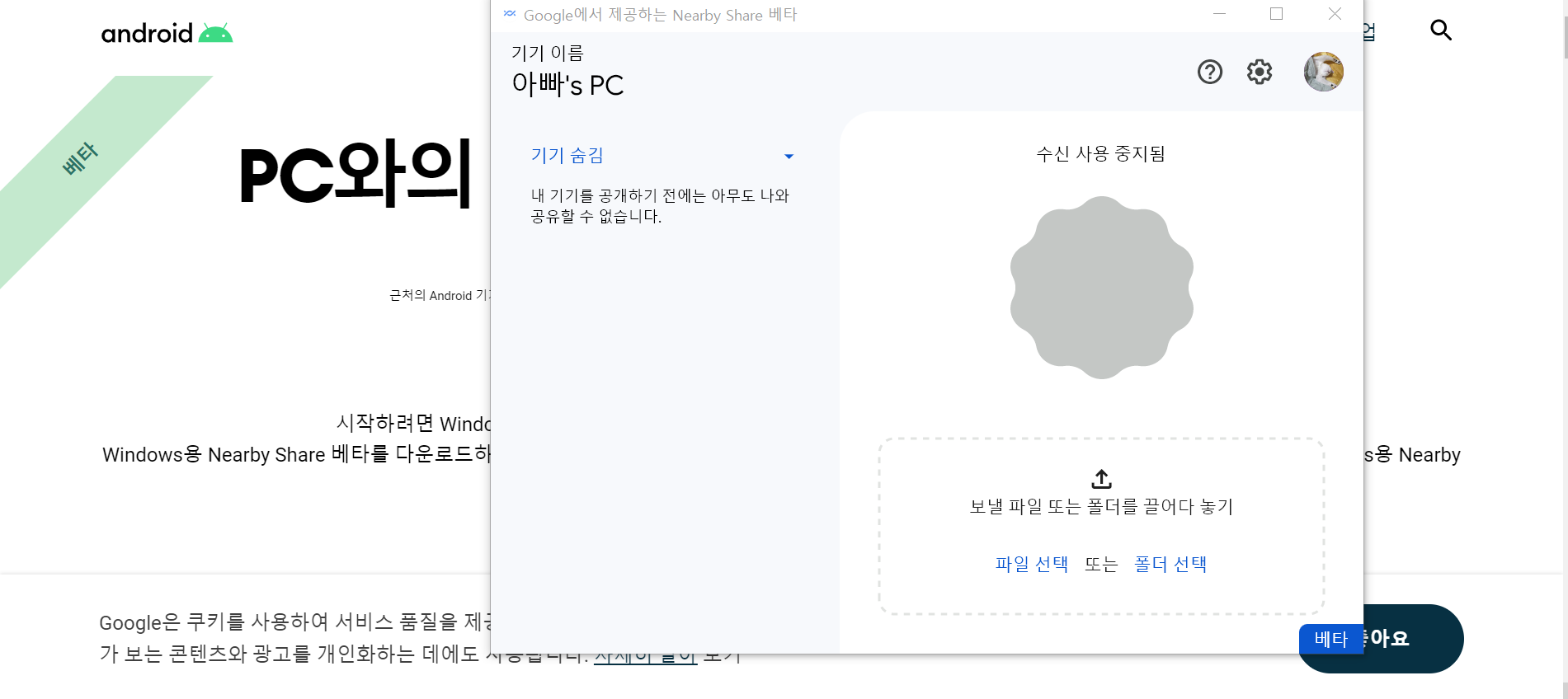Image resolution: width=1568 pixels, height=699 pixels.
Task: Click the gray receiving status shape
Action: coord(1101,287)
